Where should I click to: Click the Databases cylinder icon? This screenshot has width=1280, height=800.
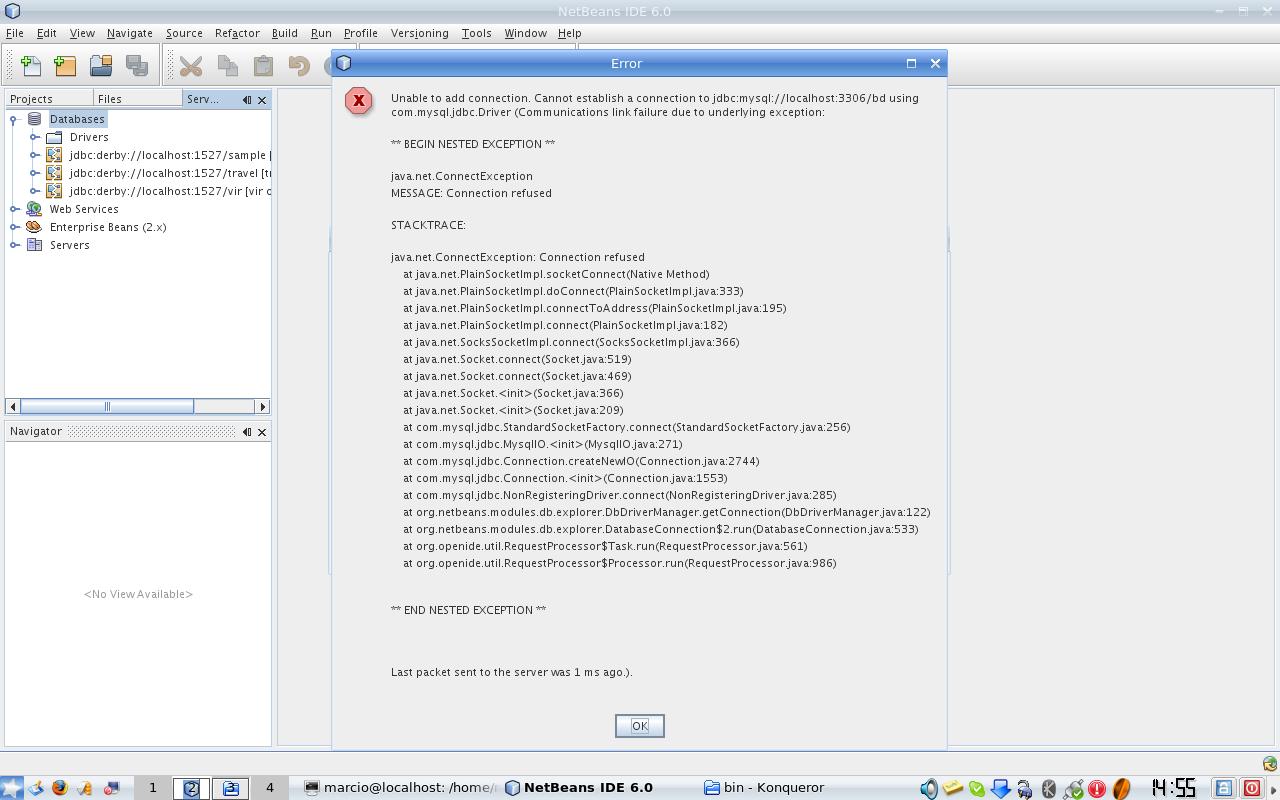pos(34,119)
